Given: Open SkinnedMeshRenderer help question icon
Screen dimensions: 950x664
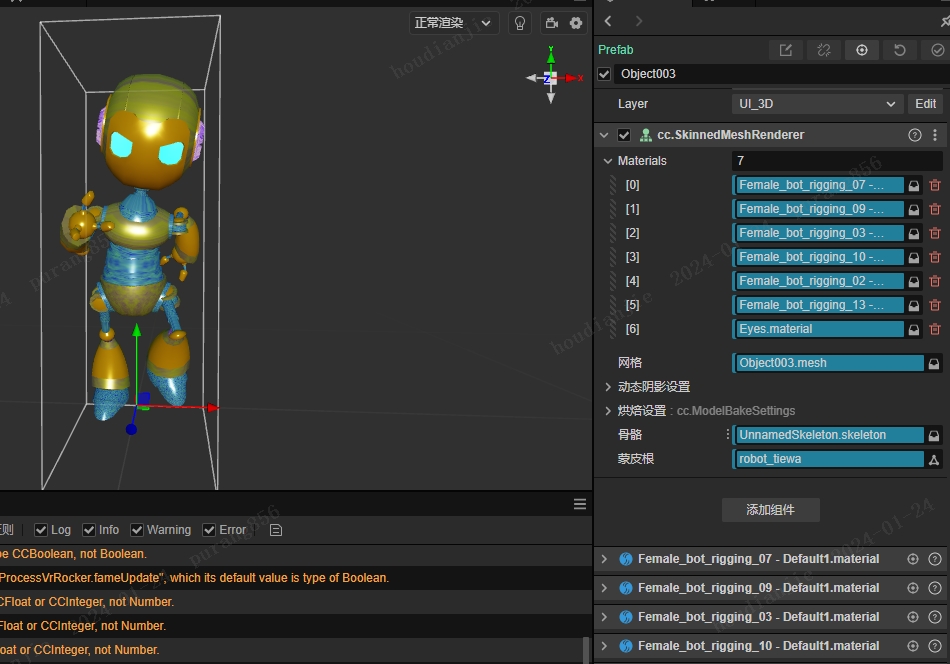Looking at the screenshot, I should click(914, 135).
